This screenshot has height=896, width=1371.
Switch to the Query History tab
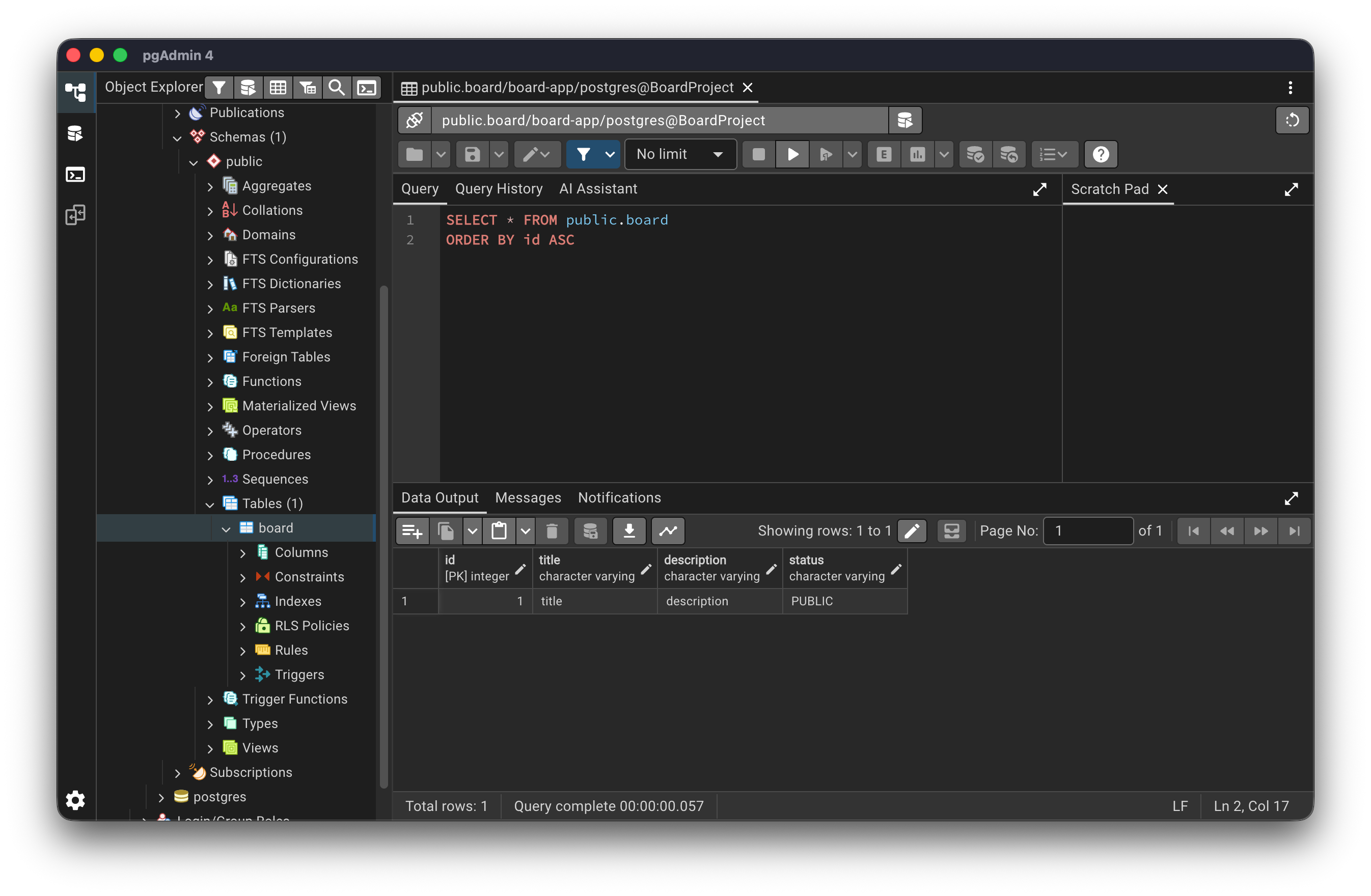[499, 189]
